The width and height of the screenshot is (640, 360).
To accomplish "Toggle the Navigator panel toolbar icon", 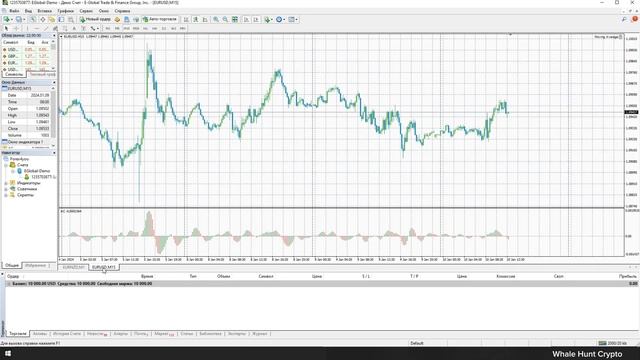I will 52,19.
